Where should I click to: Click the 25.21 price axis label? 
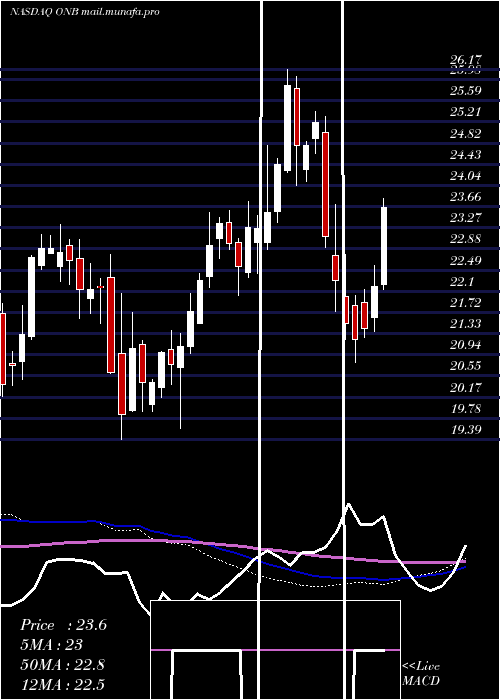point(466,112)
